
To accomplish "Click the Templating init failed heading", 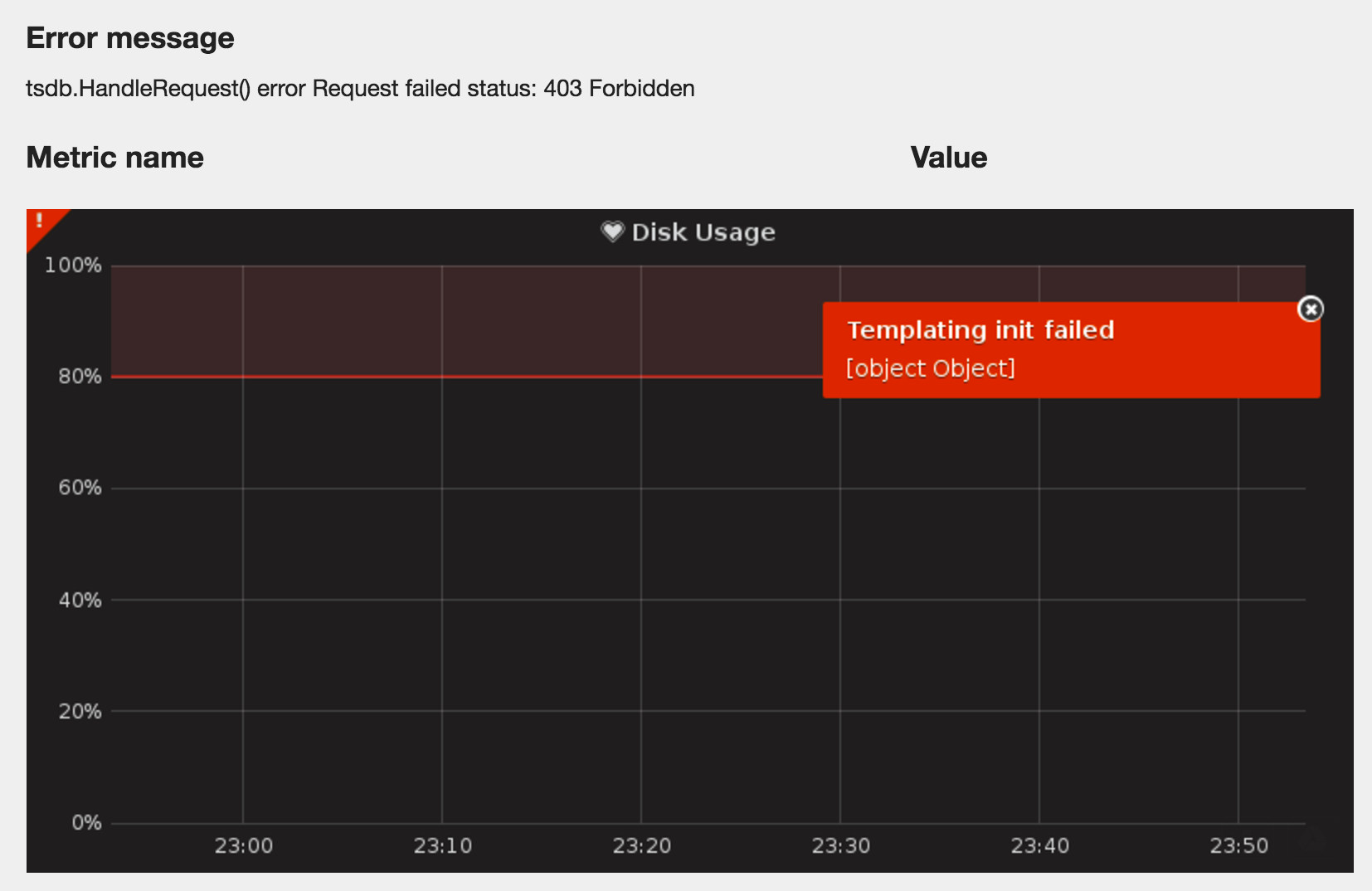I will 980,330.
